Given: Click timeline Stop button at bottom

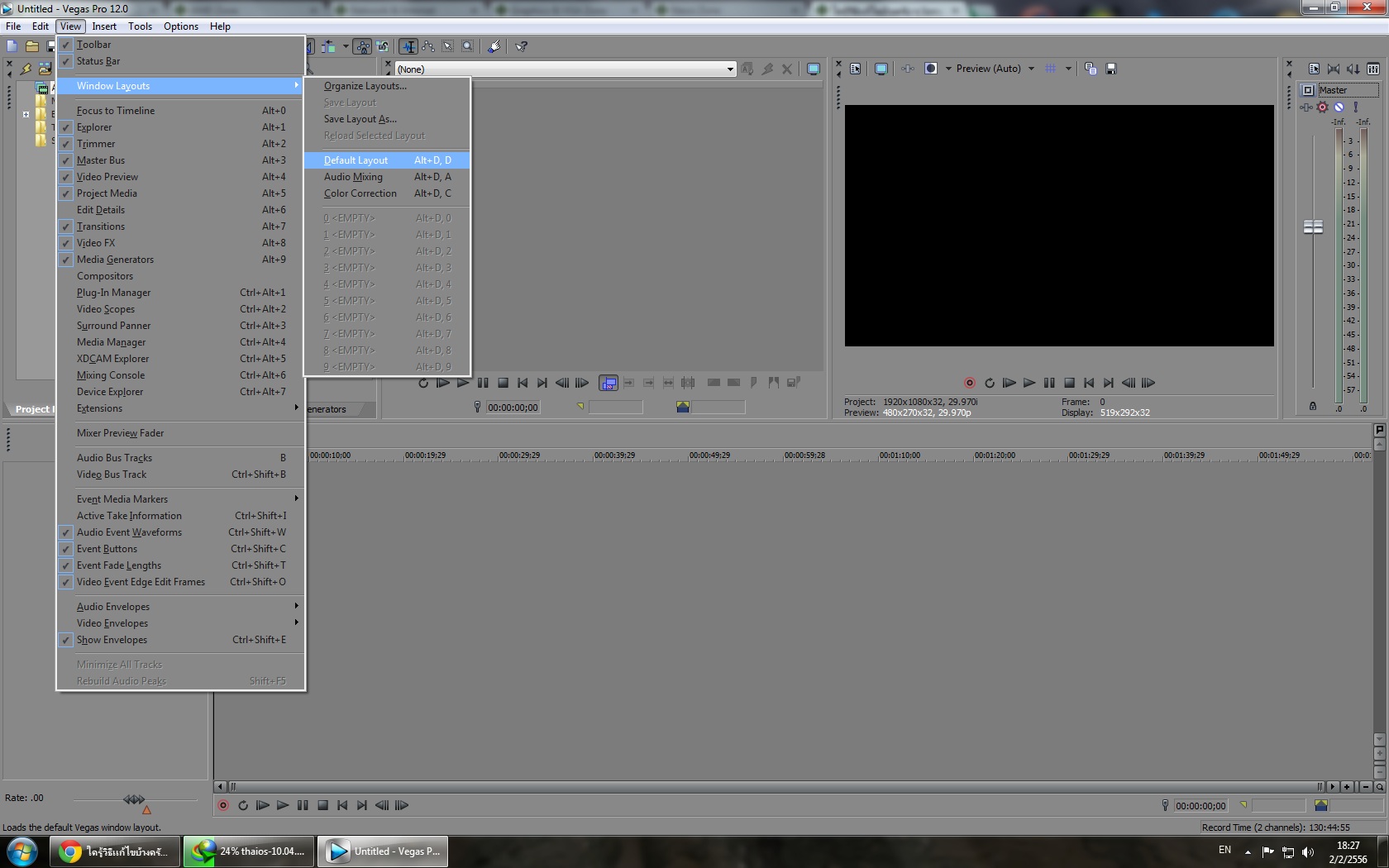Looking at the screenshot, I should (323, 805).
